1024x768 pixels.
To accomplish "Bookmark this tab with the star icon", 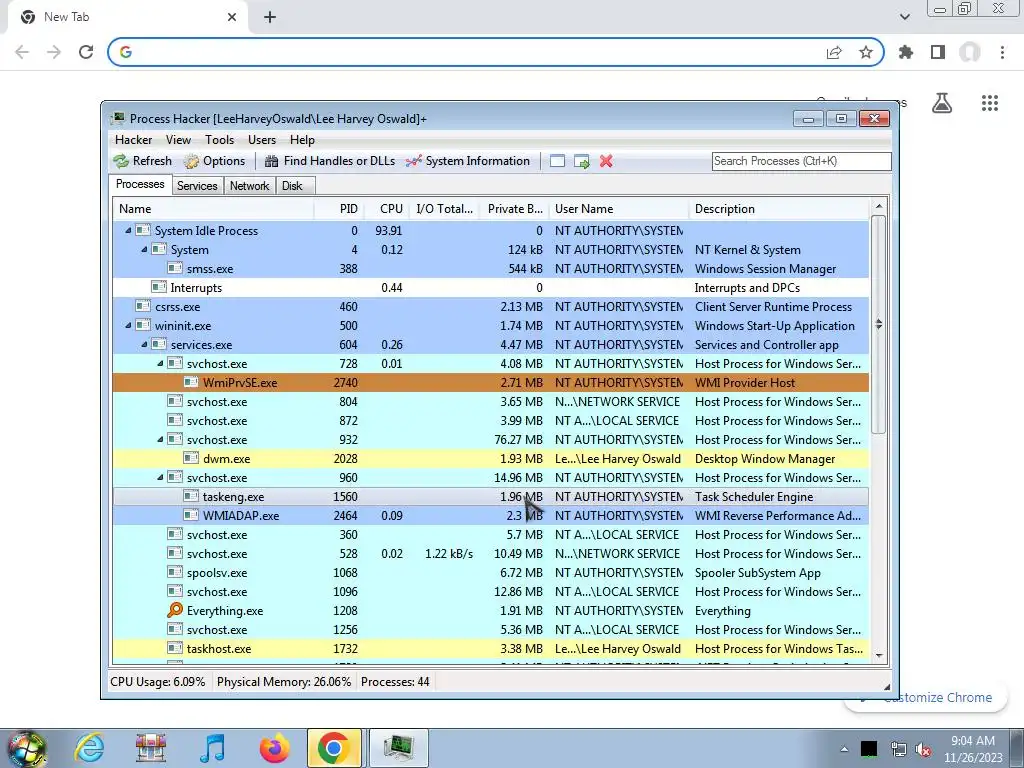I will (866, 52).
